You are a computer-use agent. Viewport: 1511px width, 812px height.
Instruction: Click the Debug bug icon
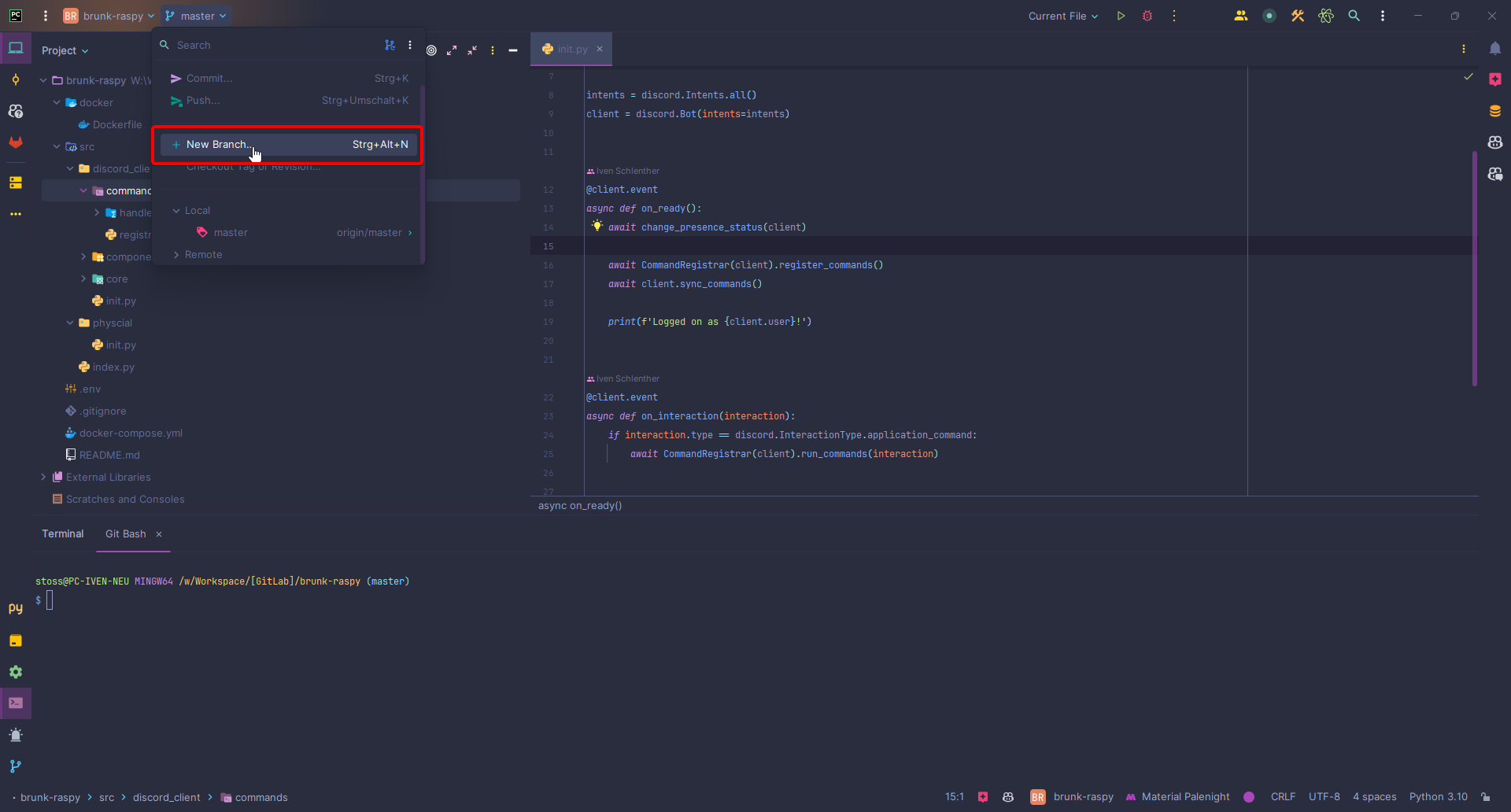tap(1147, 16)
